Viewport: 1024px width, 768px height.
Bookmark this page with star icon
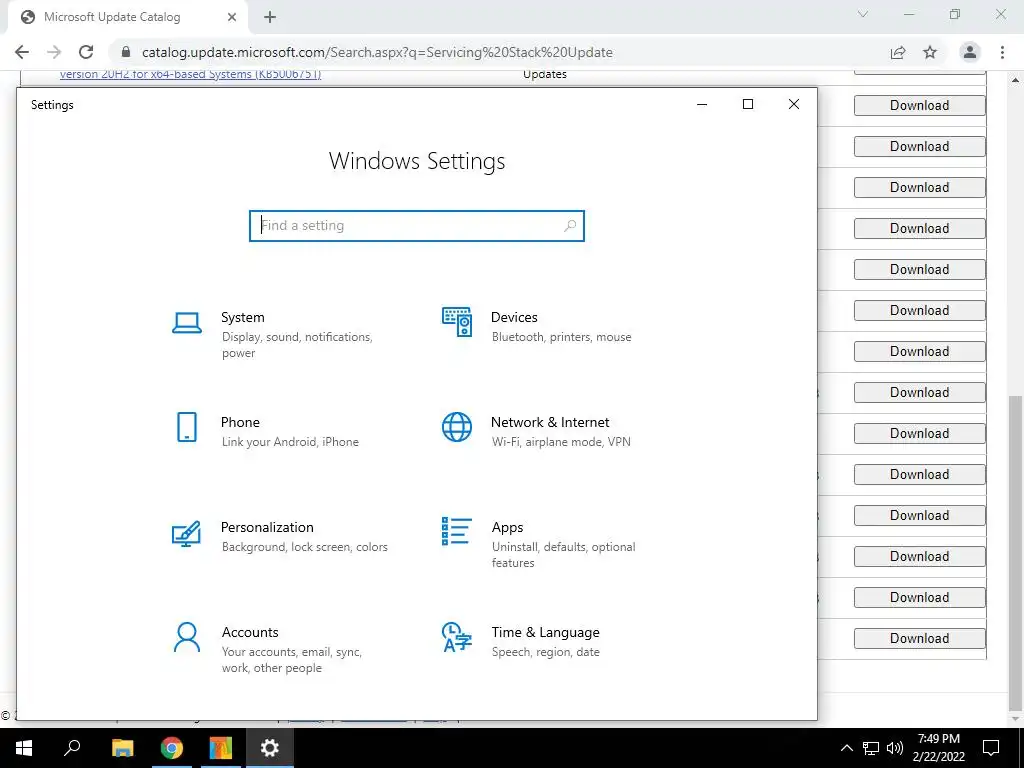click(930, 52)
